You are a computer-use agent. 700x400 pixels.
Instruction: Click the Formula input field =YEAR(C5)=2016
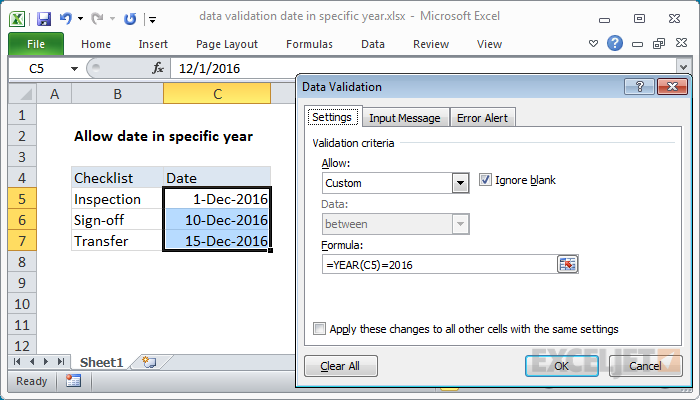click(x=440, y=265)
